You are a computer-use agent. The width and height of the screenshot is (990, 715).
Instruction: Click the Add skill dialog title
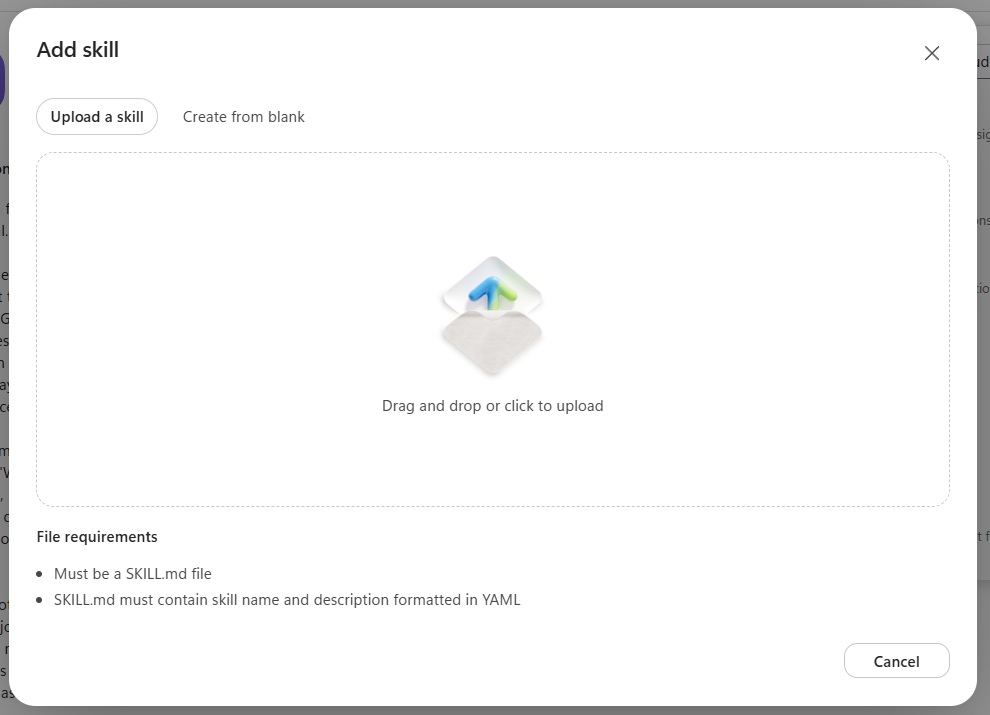coord(78,49)
